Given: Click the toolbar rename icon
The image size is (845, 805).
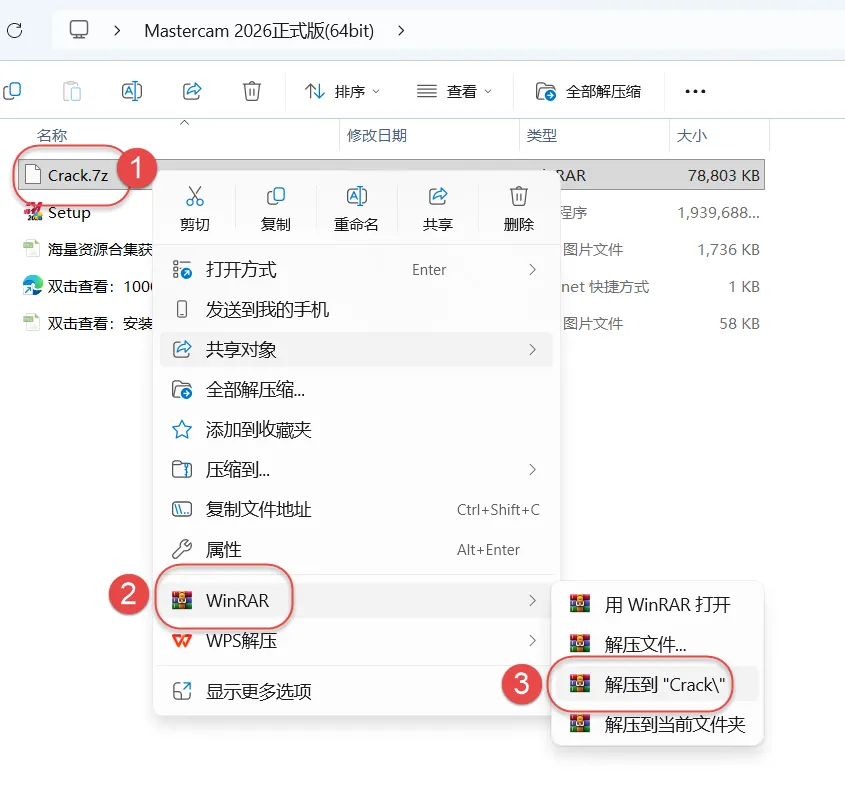Looking at the screenshot, I should (132, 91).
